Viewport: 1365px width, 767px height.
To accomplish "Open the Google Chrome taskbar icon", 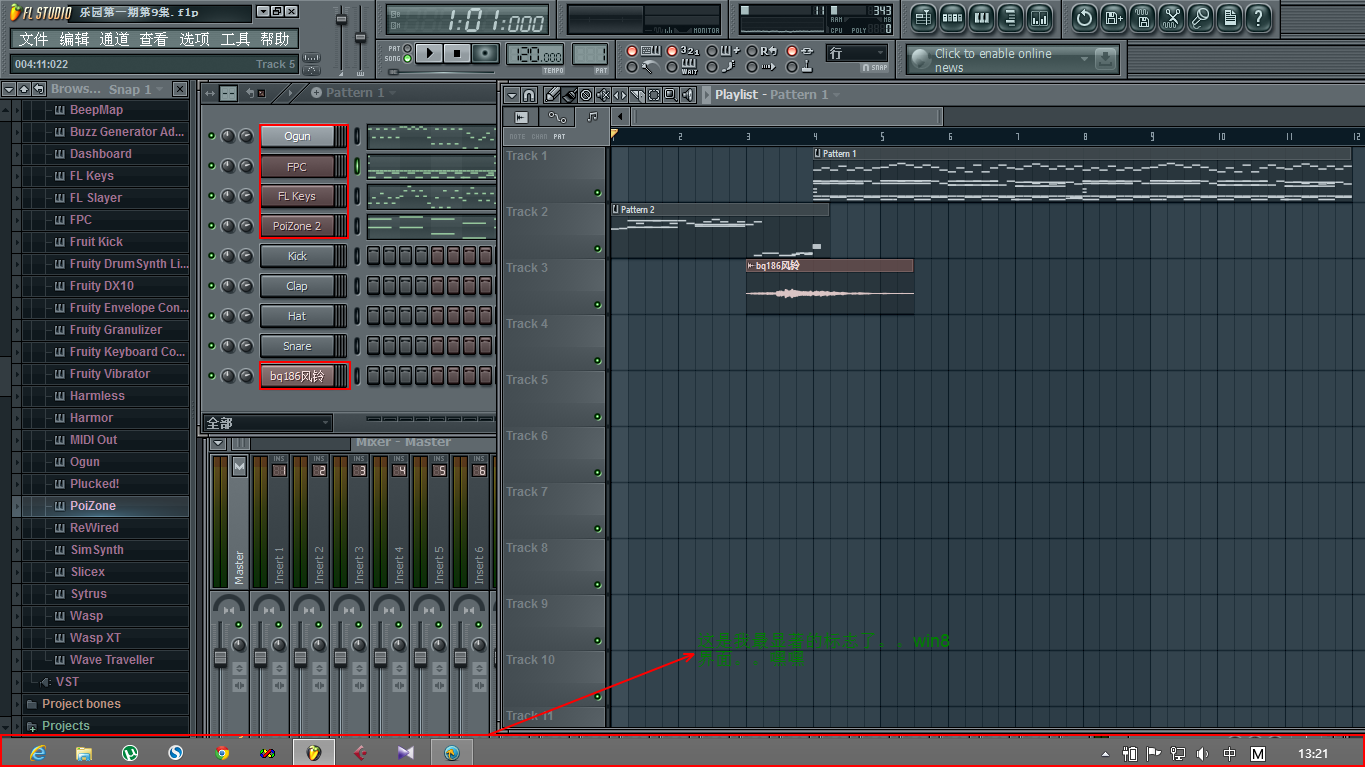I will coord(222,753).
